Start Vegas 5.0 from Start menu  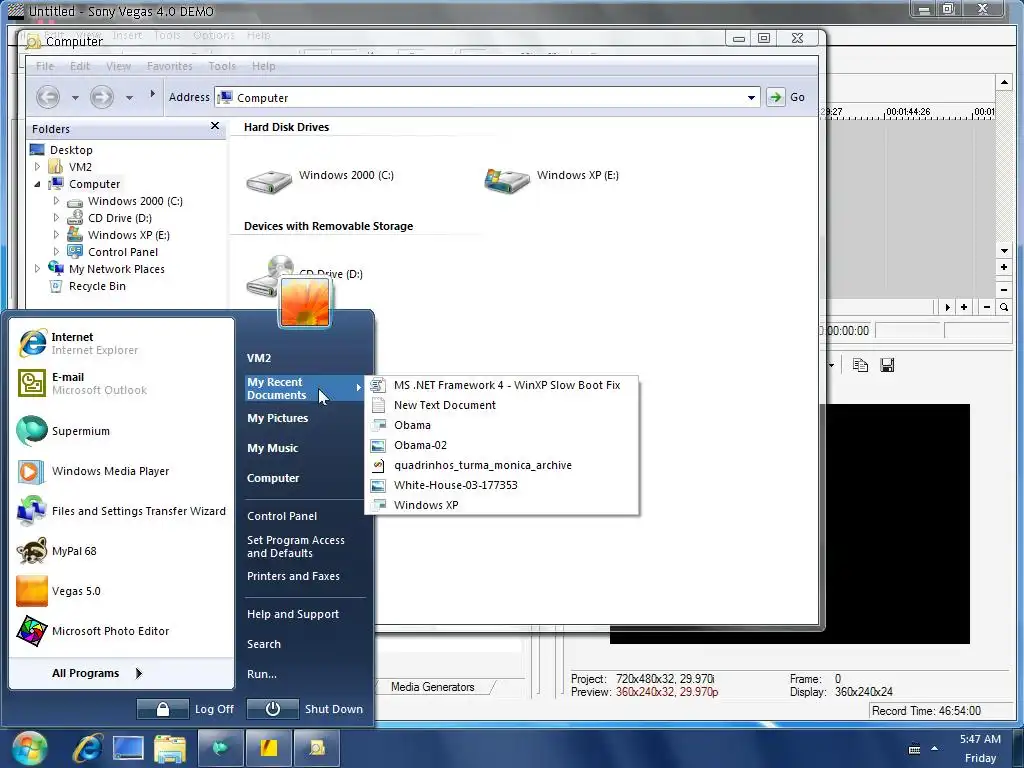pyautogui.click(x=121, y=591)
